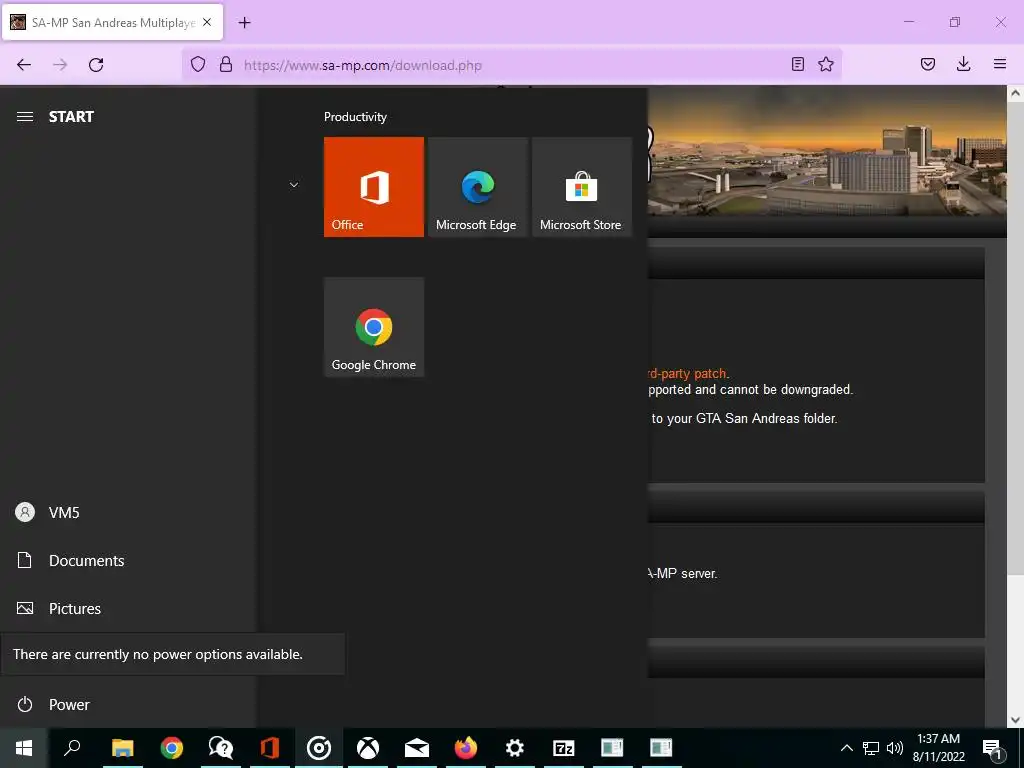
Task: Launch Microsoft Edge from Start tiles
Action: point(477,187)
